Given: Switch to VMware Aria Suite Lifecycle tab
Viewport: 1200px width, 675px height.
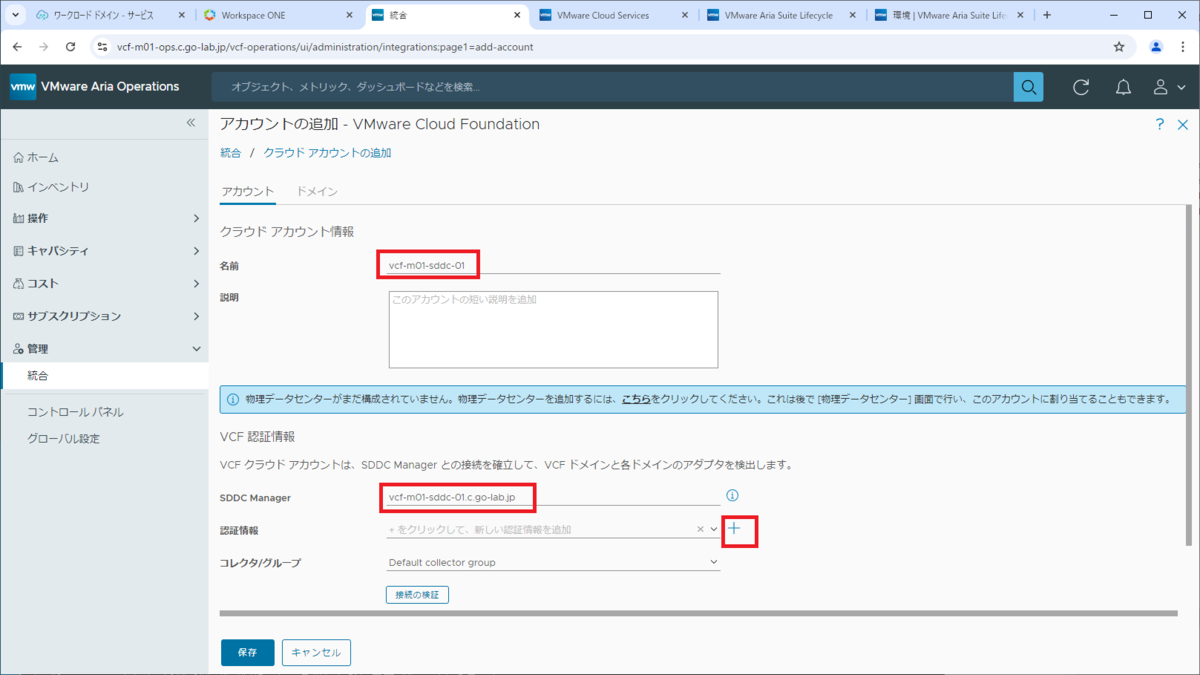Looking at the screenshot, I should 778,15.
